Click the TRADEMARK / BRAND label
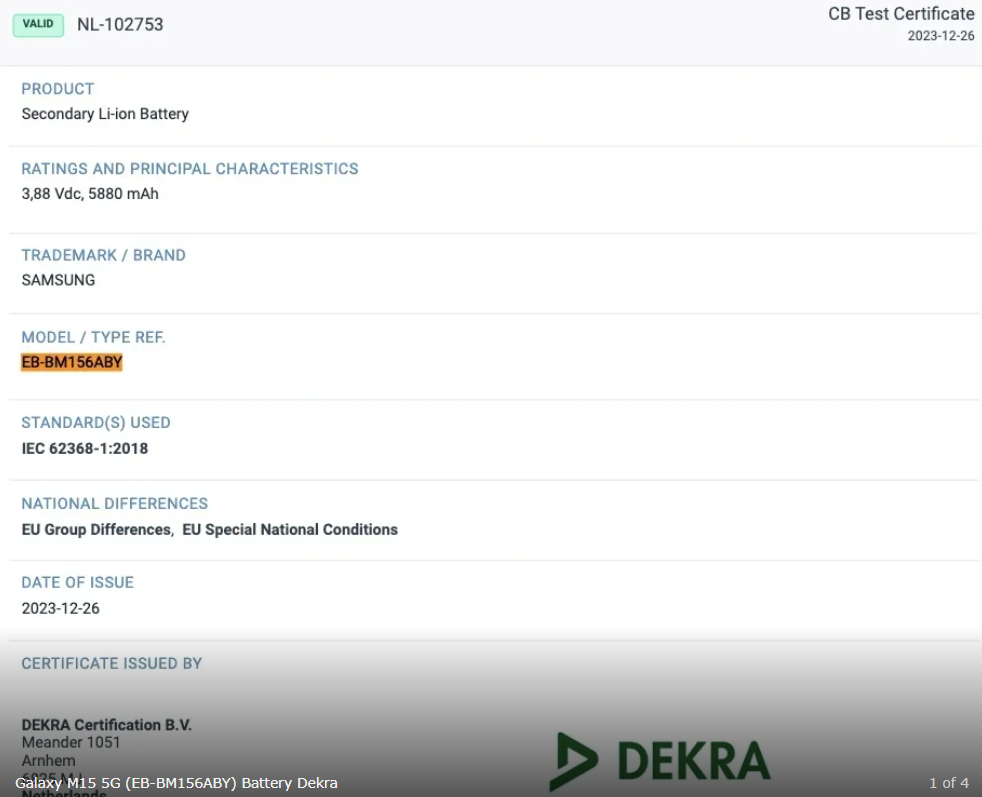The width and height of the screenshot is (982, 797). [x=103, y=255]
